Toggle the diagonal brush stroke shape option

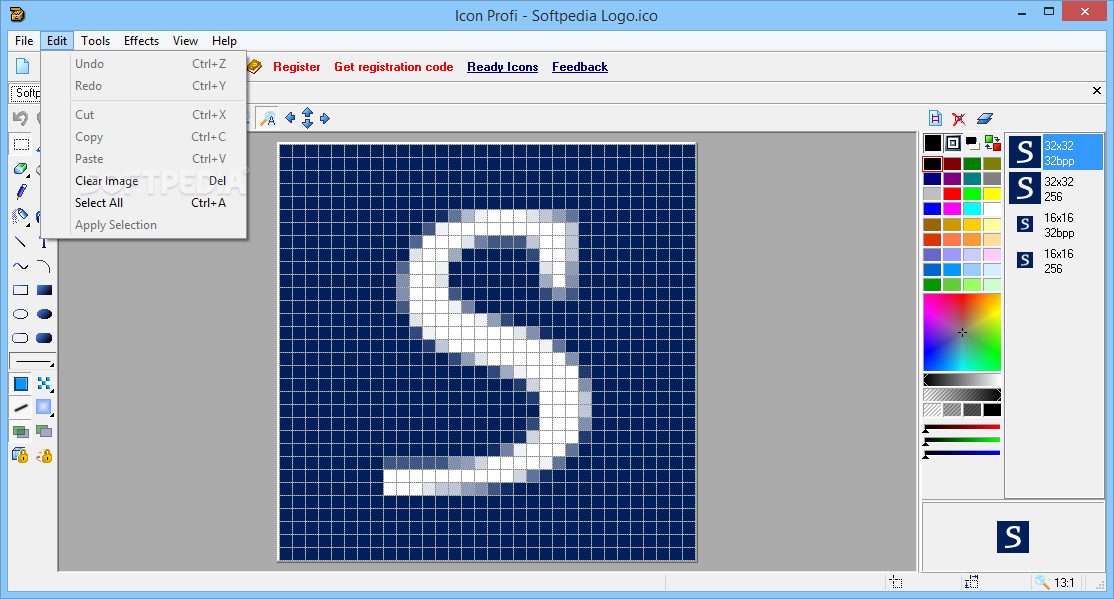21,408
